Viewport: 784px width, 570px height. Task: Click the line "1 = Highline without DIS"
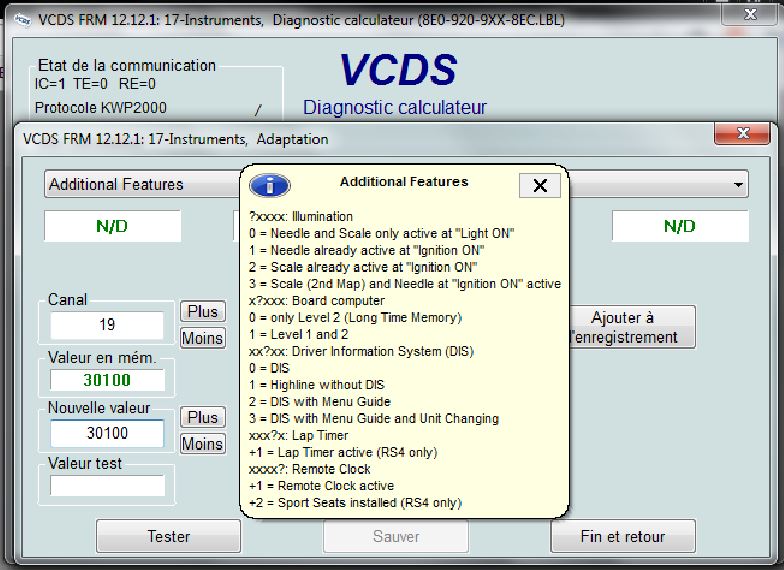316,385
